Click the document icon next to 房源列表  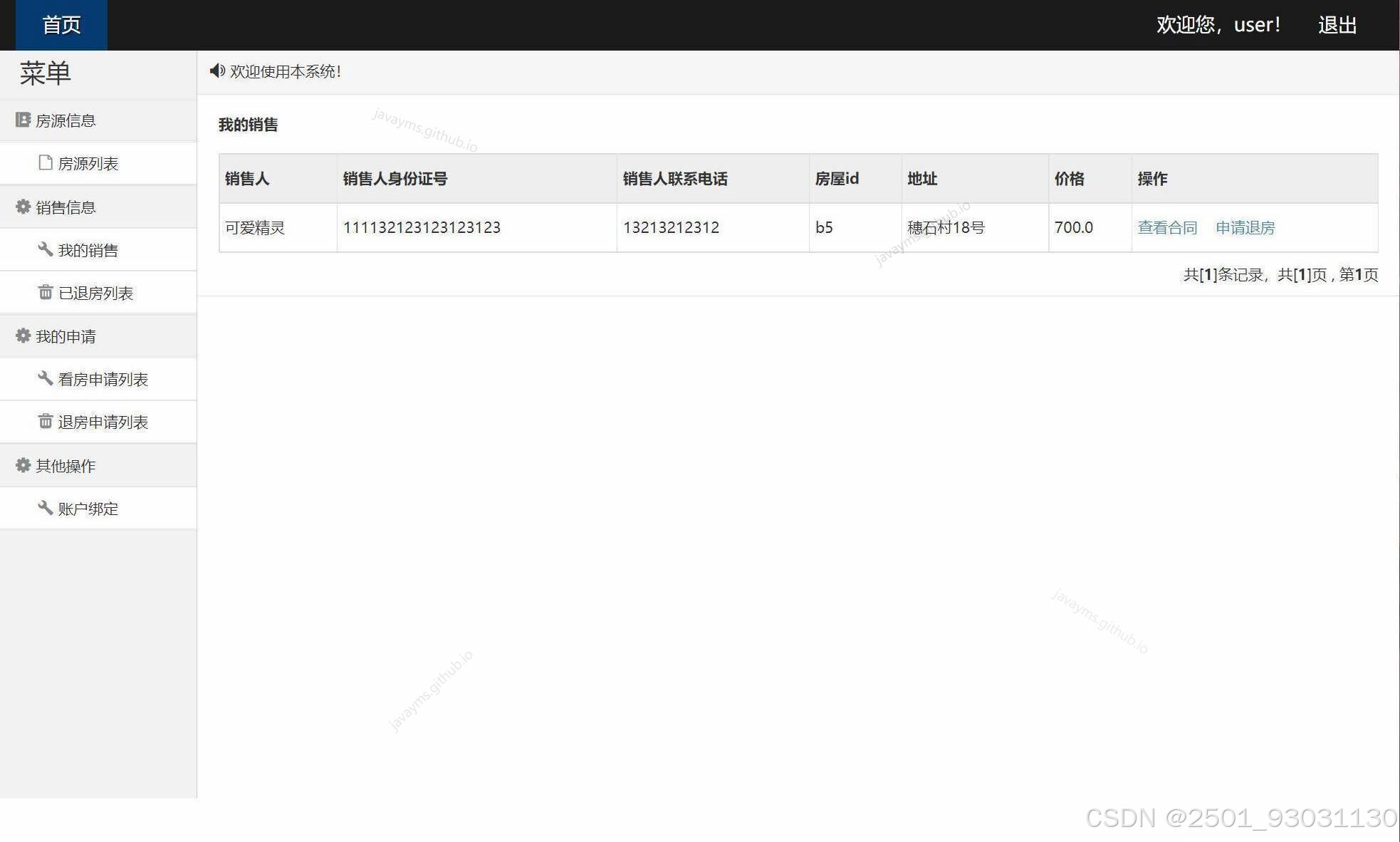click(x=44, y=163)
